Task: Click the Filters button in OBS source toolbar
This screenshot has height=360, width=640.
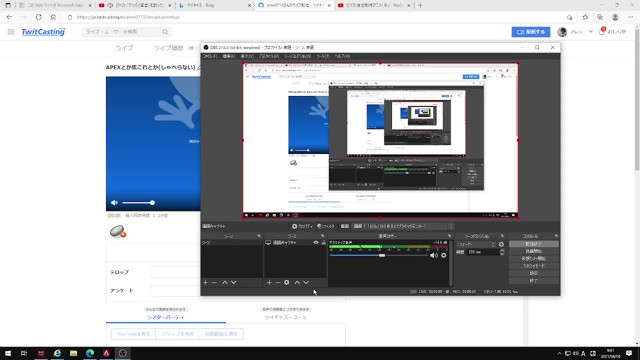Action: click(x=326, y=226)
